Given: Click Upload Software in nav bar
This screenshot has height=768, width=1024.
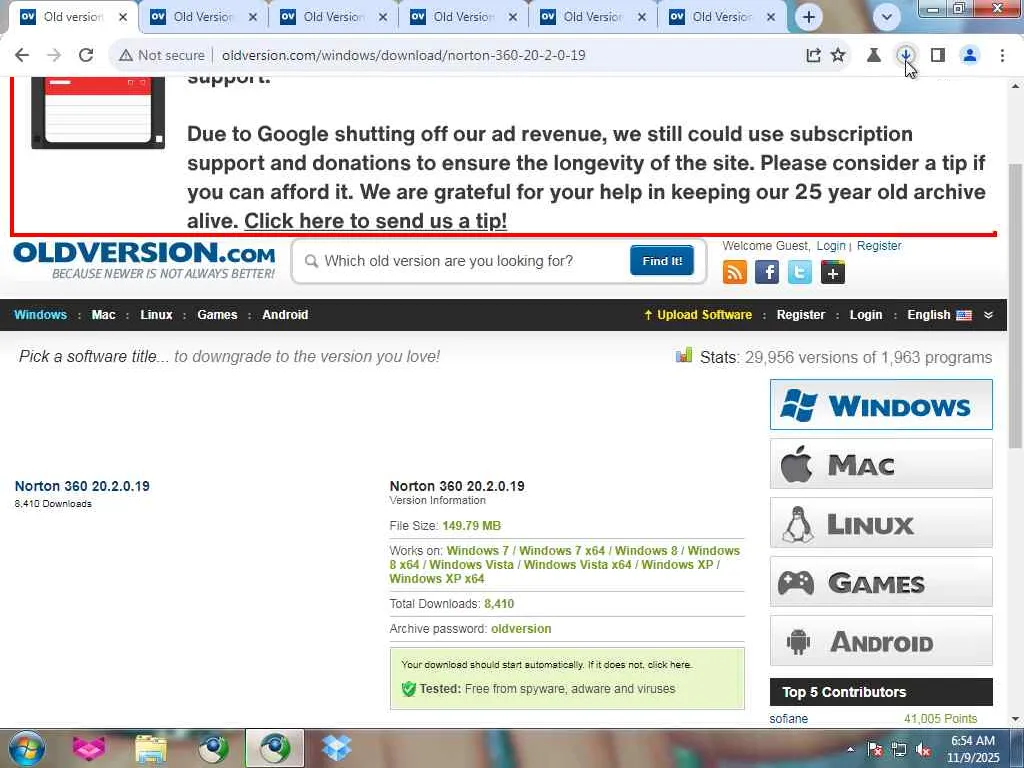Looking at the screenshot, I should click(x=698, y=315).
